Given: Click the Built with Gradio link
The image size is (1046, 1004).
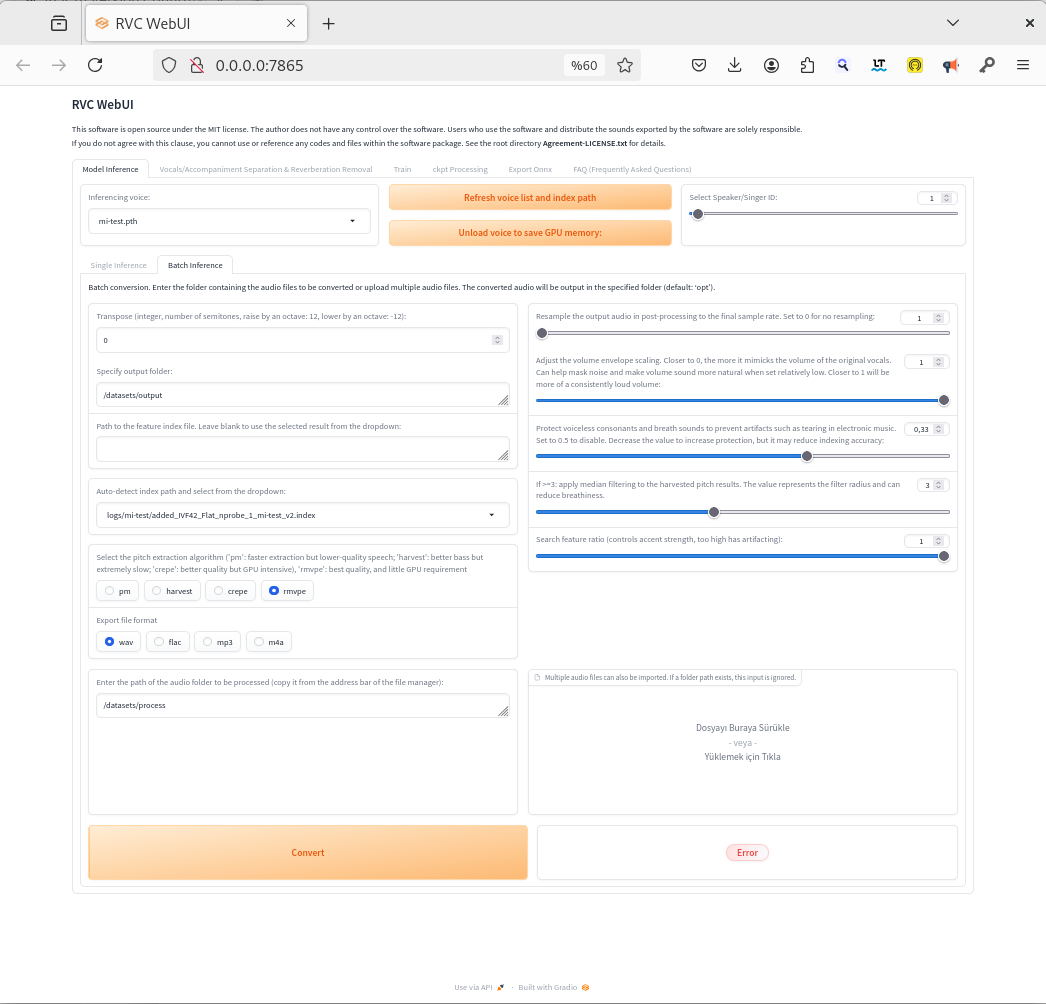Looking at the screenshot, I should tap(554, 987).
